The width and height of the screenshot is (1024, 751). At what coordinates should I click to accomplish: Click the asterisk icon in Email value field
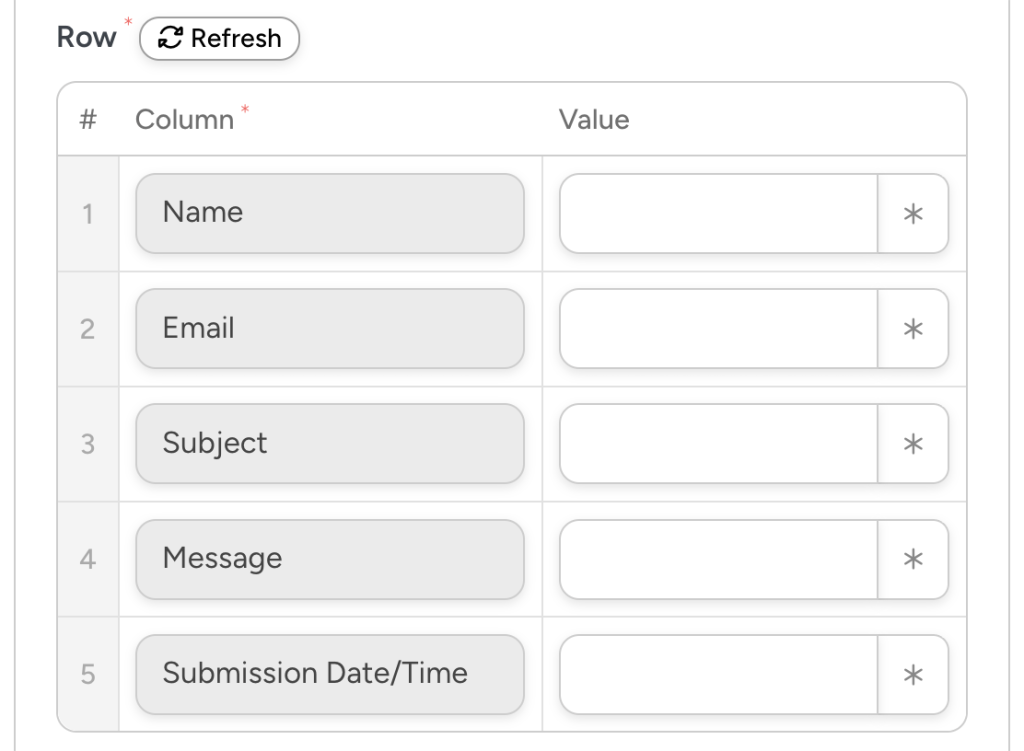(913, 328)
